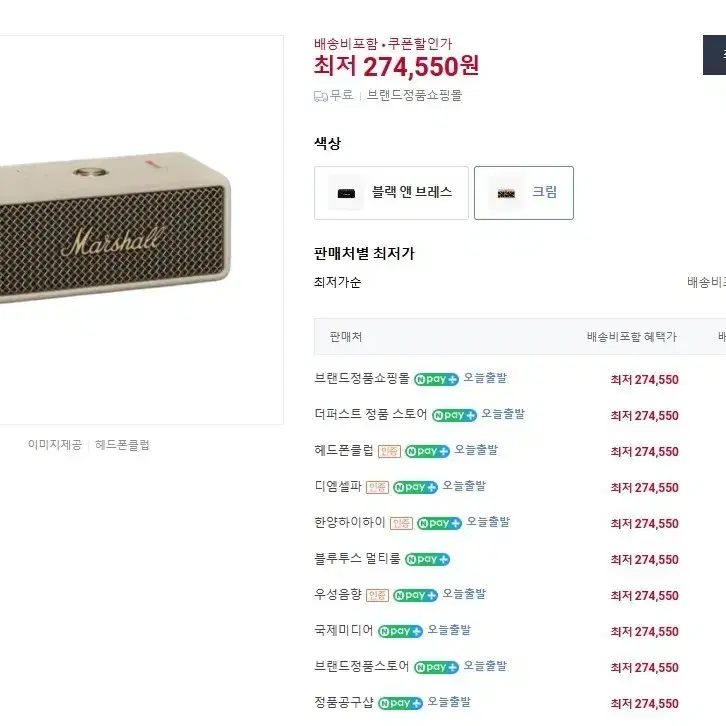Screen dimensions: 726x726
Task: Click the 인증 badge beside 디엠셀파
Action: 377,487
